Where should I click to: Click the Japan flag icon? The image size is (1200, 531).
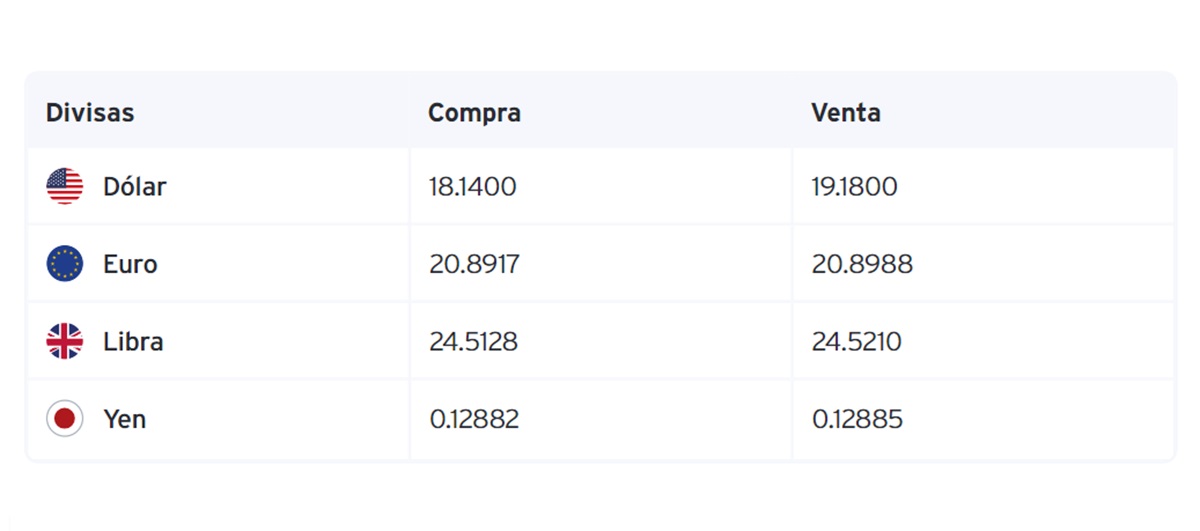pos(65,418)
